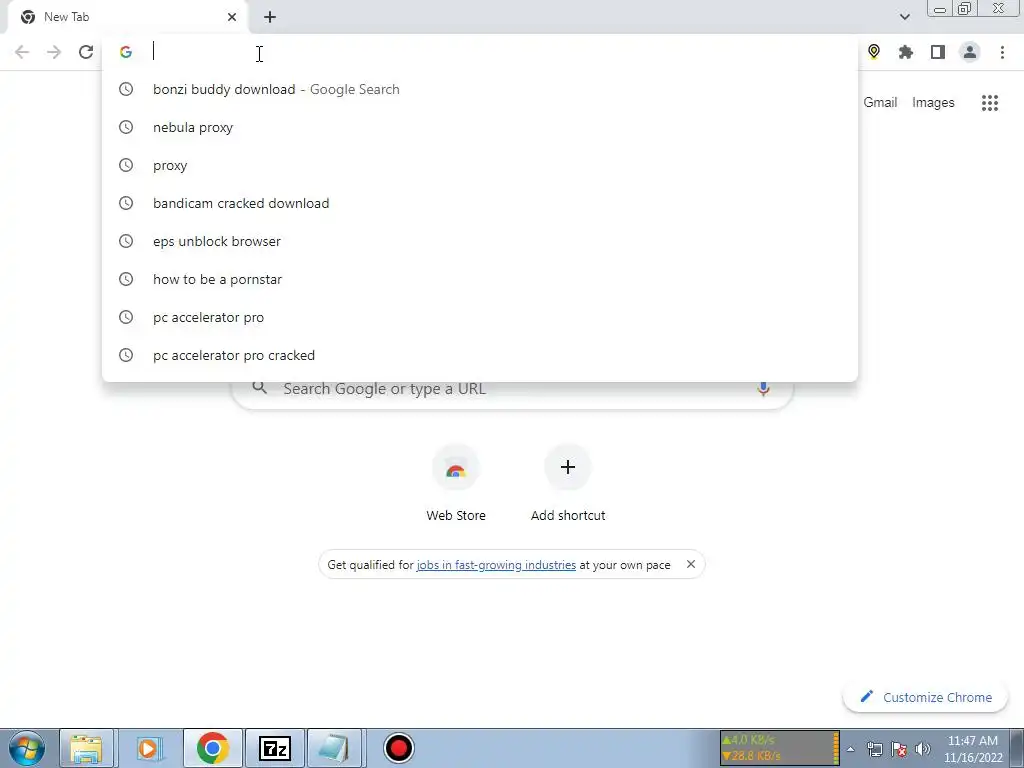Open the profile avatar icon
The width and height of the screenshot is (1024, 768).
tap(970, 52)
